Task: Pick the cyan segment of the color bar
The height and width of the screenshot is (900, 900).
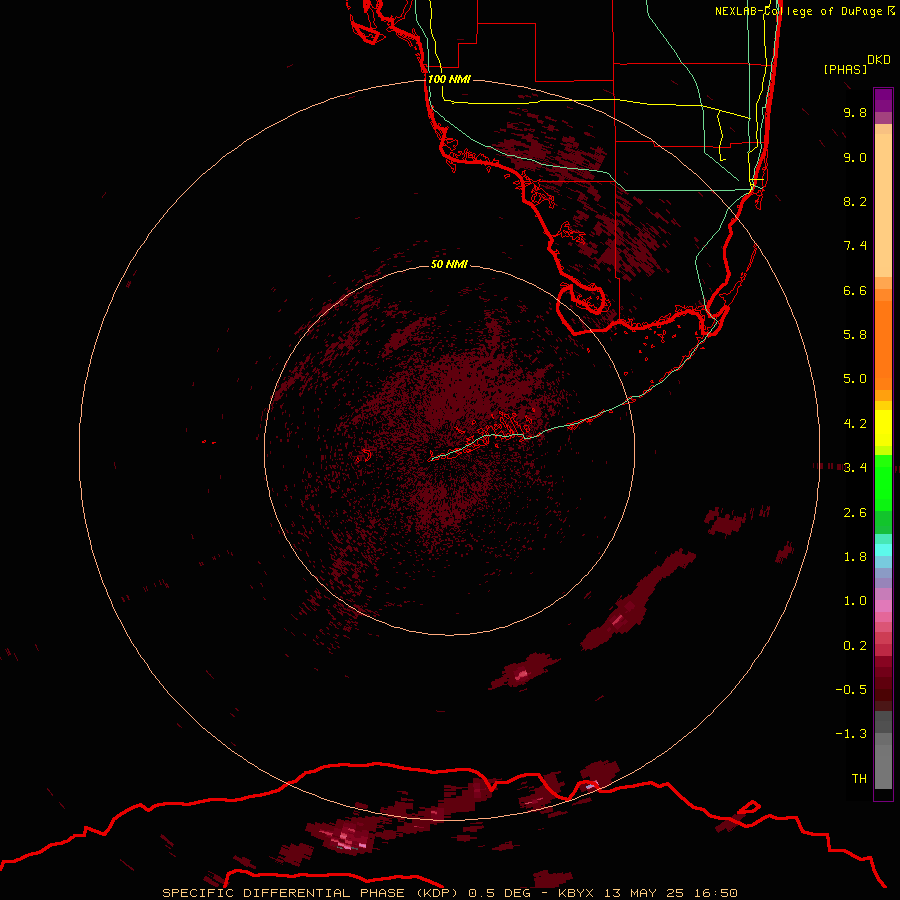Action: click(x=883, y=550)
